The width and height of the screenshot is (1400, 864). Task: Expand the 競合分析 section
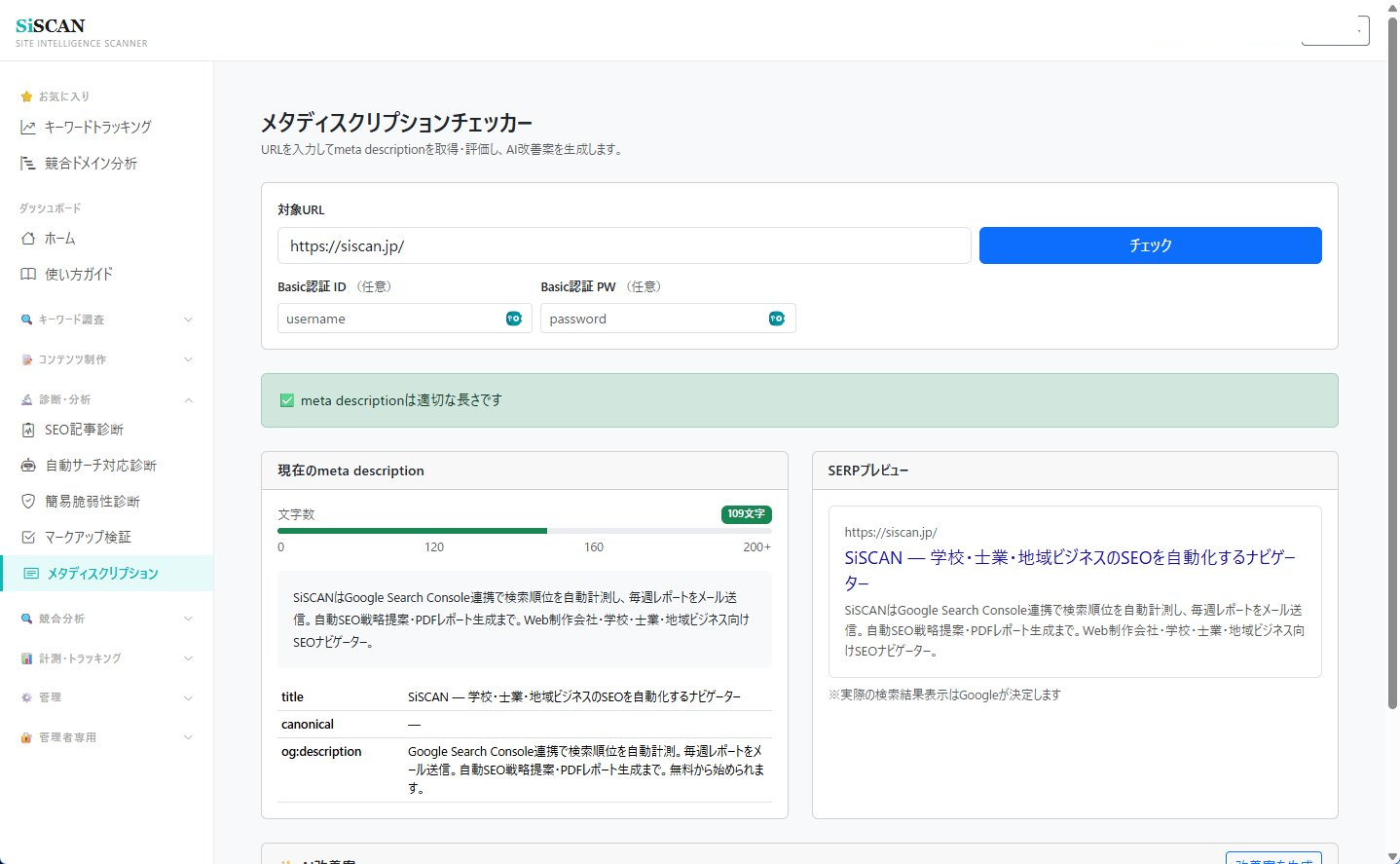coord(107,619)
